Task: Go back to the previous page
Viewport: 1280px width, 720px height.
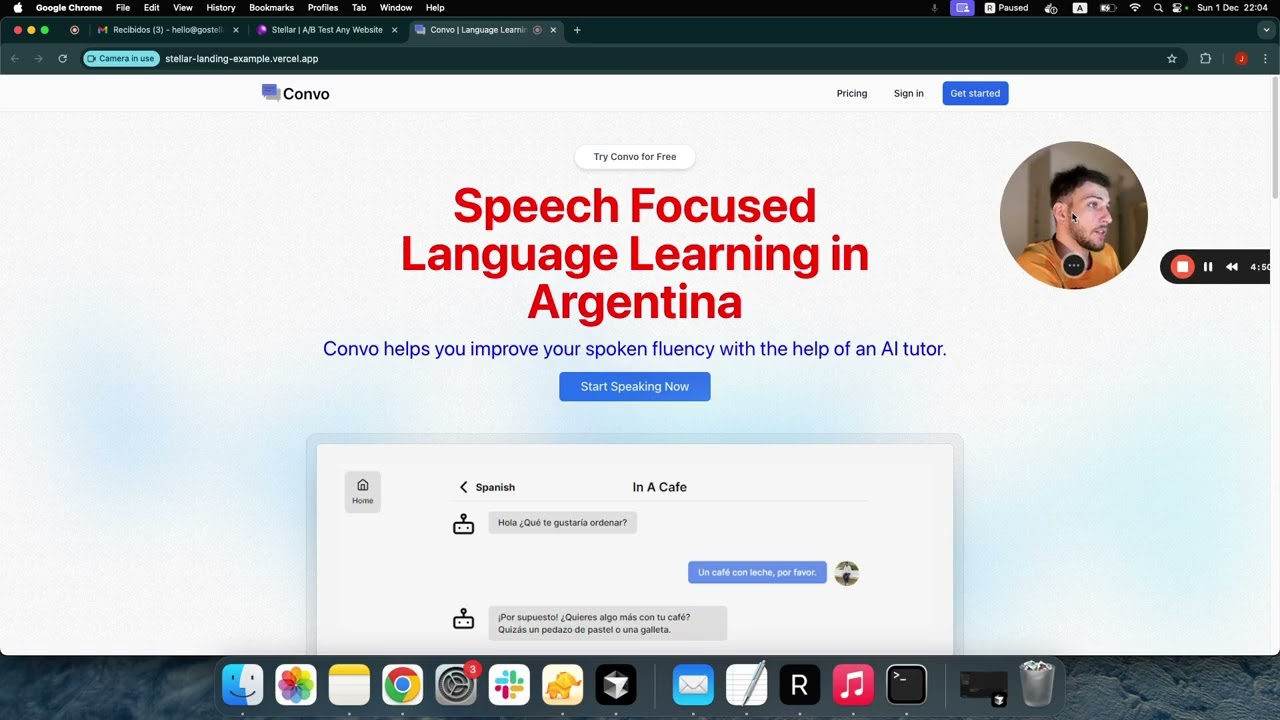Action: pyautogui.click(x=14, y=59)
